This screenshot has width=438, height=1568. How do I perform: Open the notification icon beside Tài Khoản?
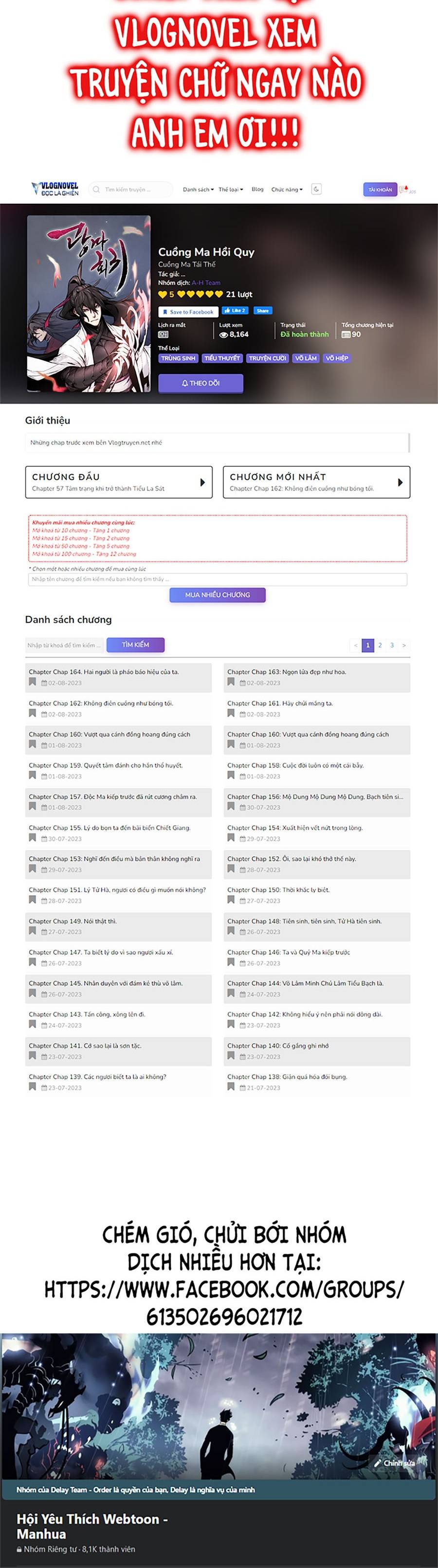(x=403, y=189)
